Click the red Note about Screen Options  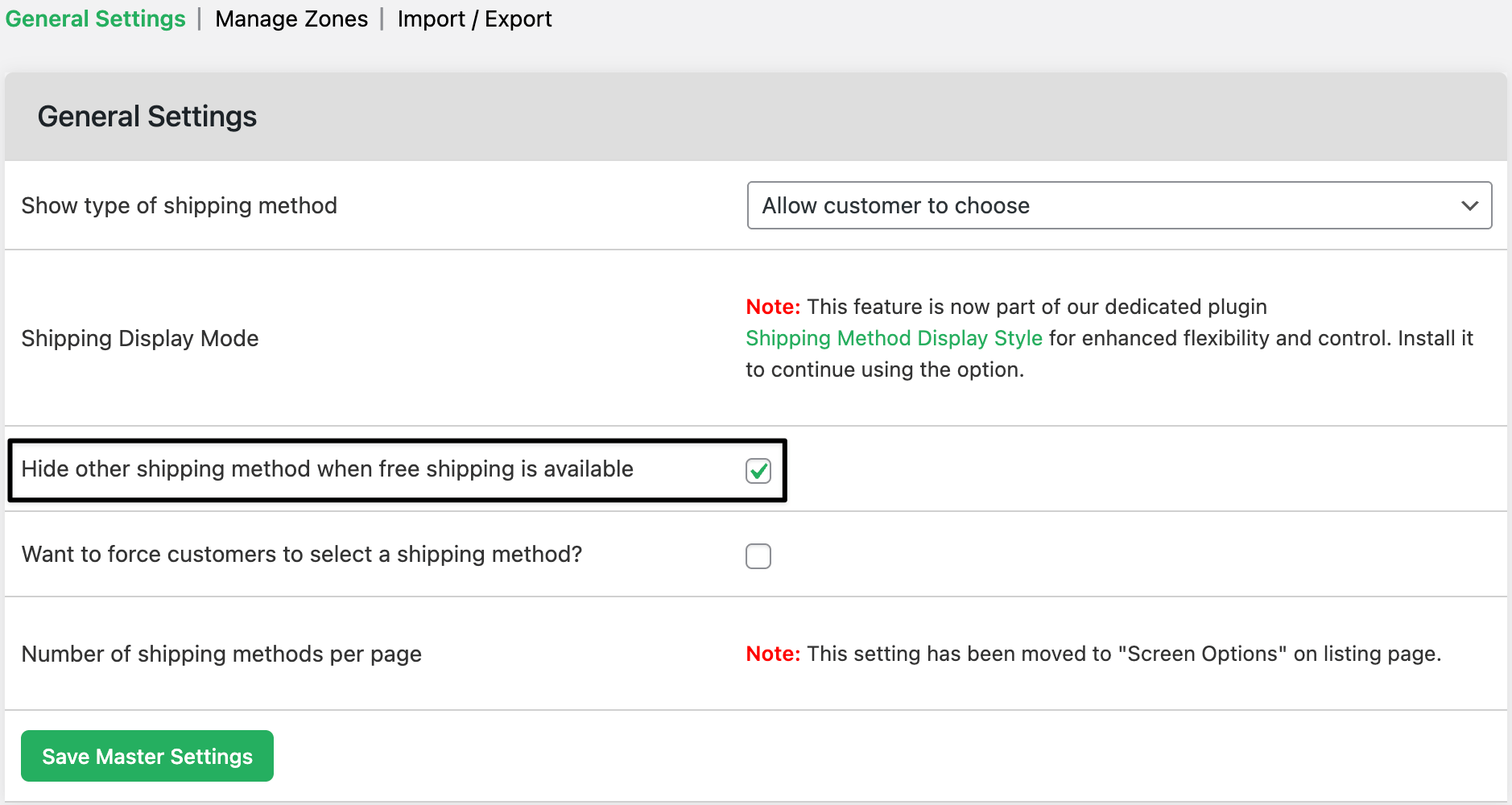(x=773, y=654)
